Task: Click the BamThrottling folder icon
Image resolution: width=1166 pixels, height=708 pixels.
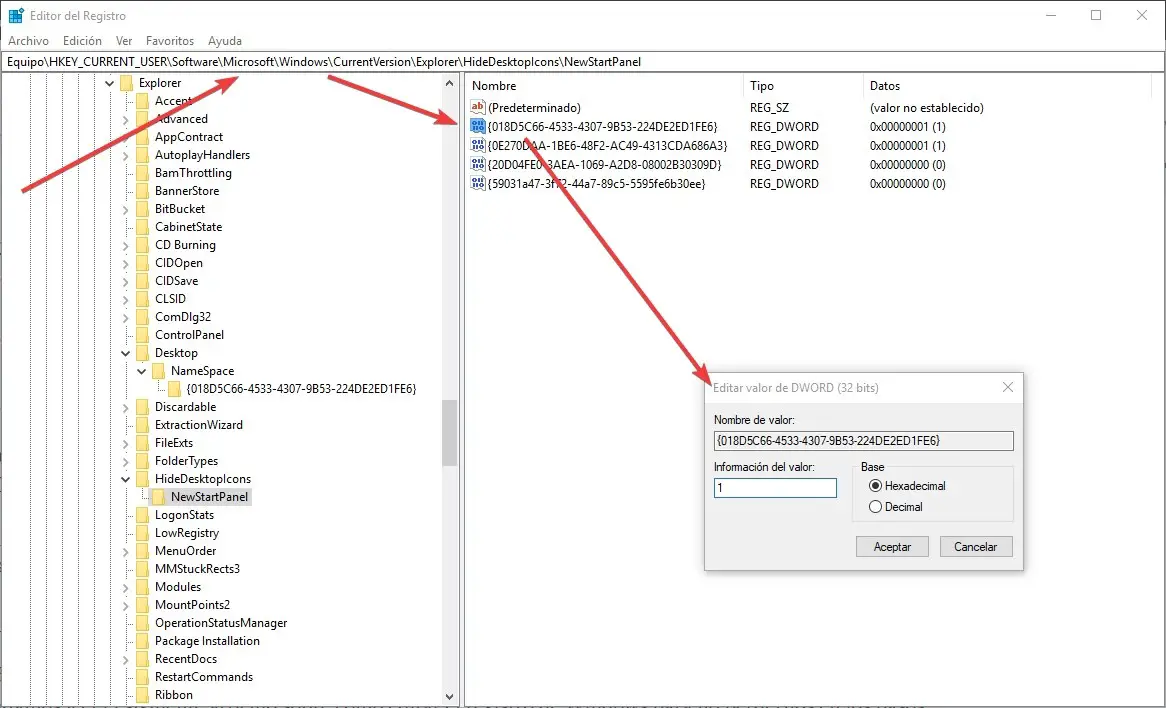Action: click(x=143, y=173)
